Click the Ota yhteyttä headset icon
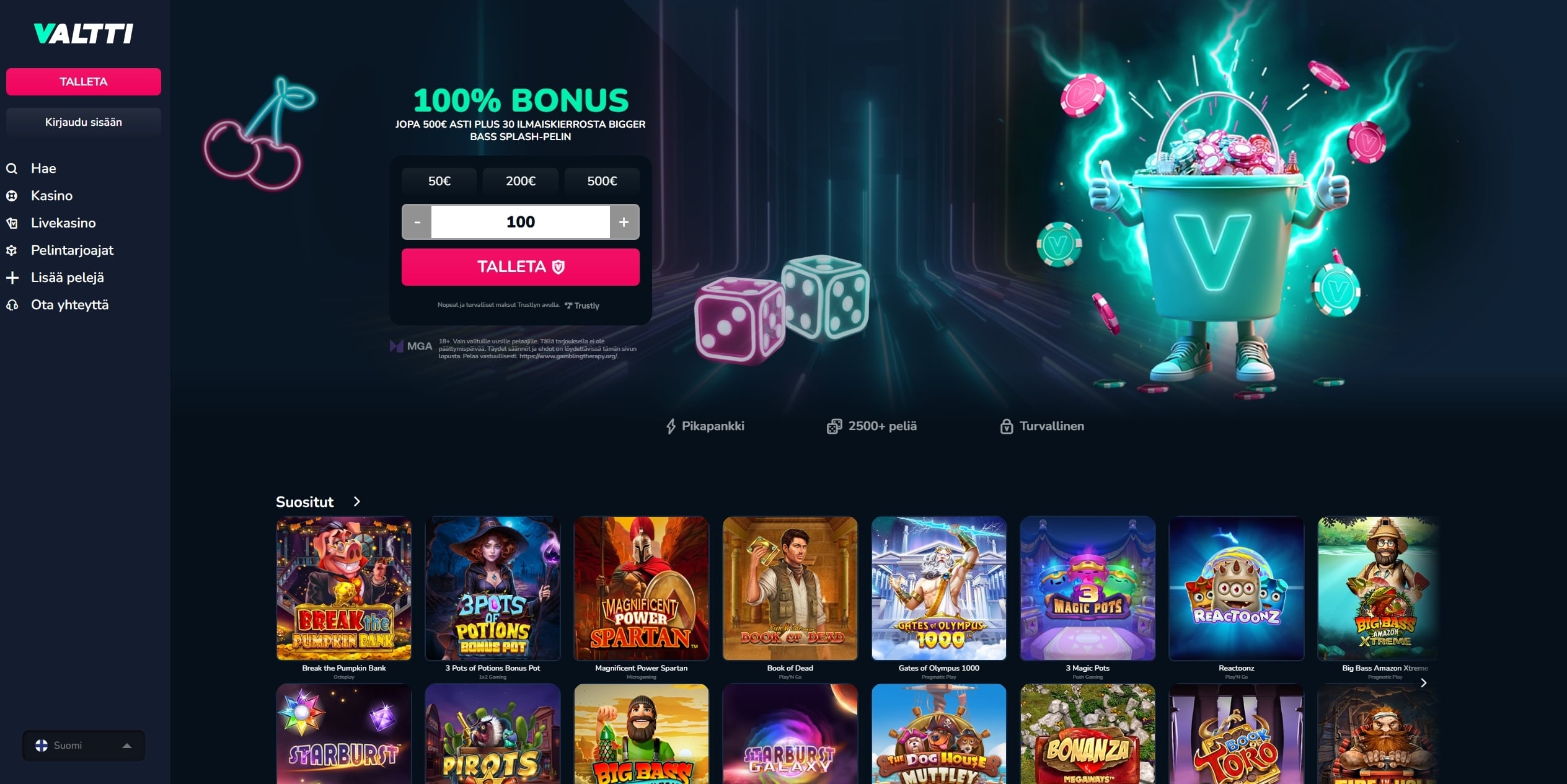1567x784 pixels. pos(12,305)
